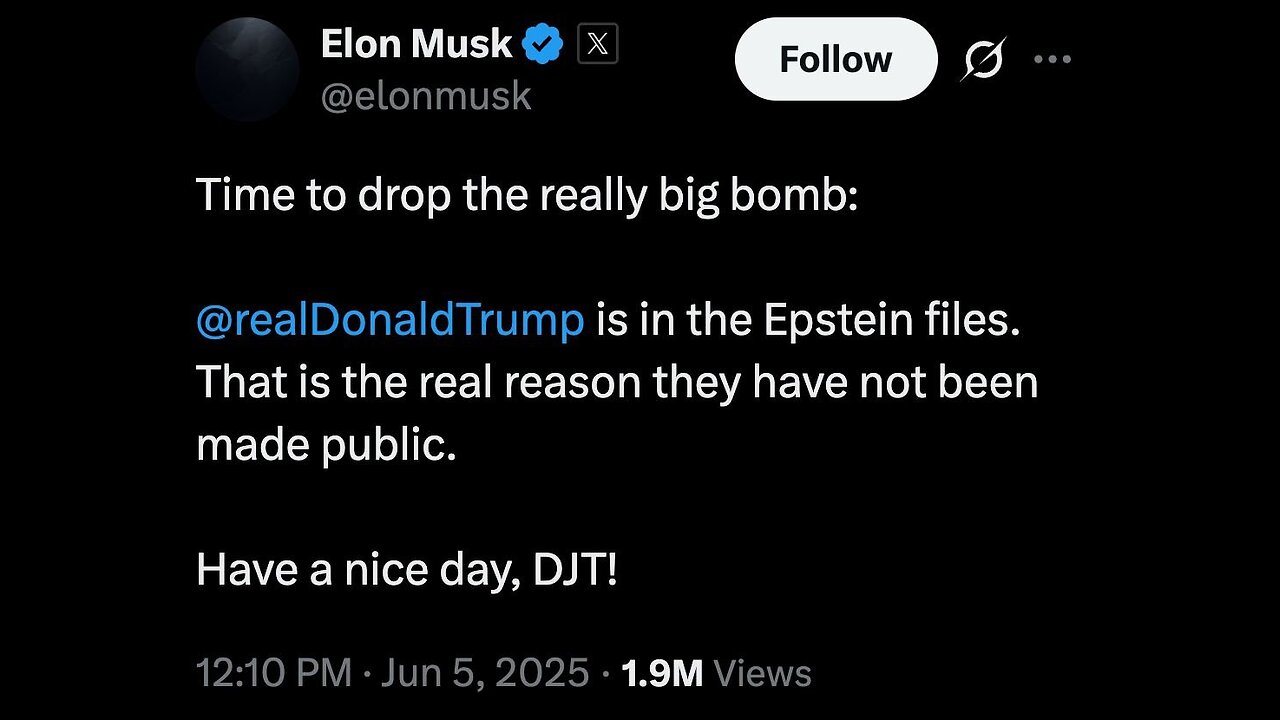1280x720 pixels.
Task: Click the Elon Musk display name
Action: click(x=416, y=45)
